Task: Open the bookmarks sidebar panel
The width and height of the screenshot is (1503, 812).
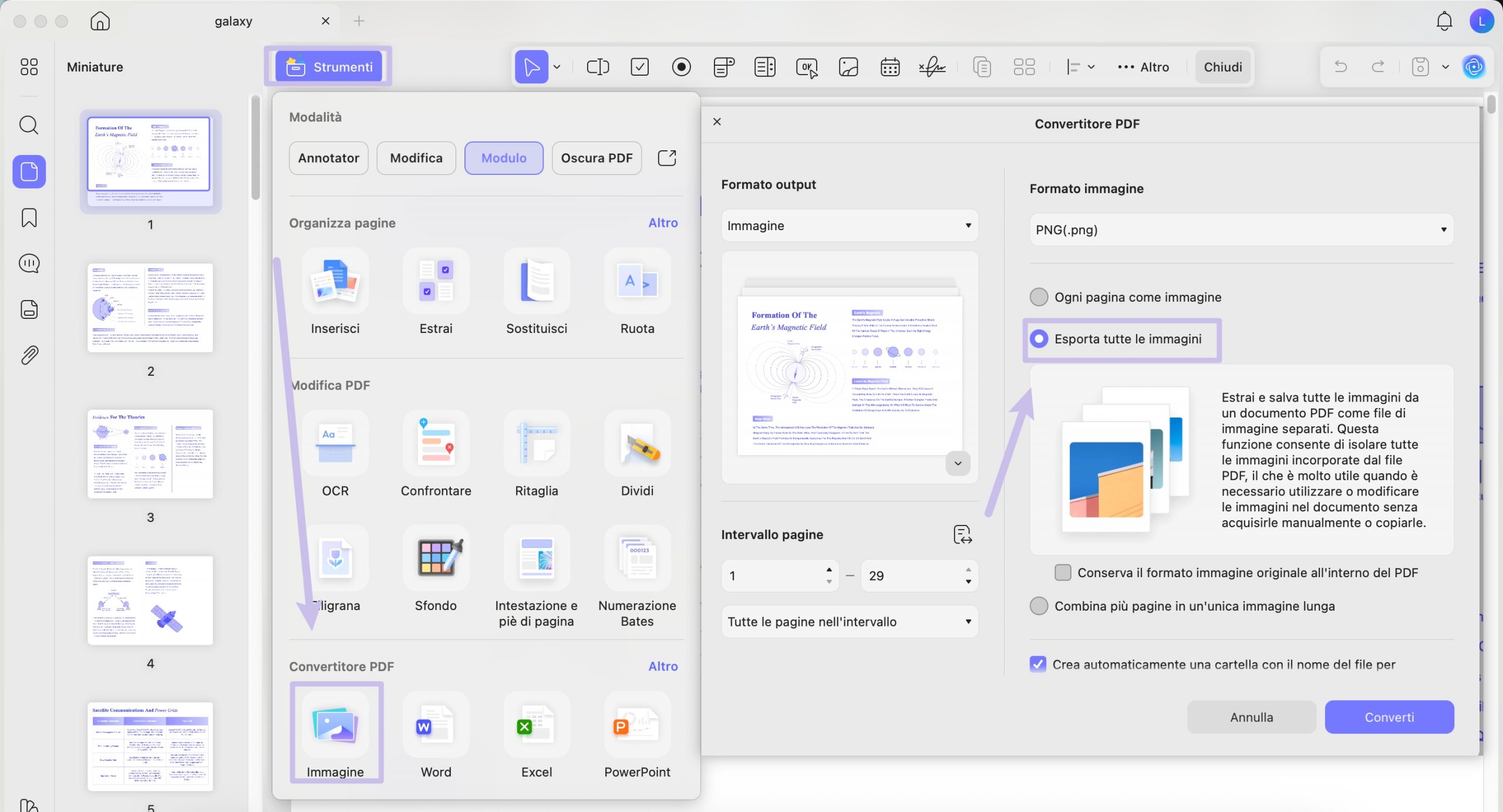Action: [x=29, y=218]
